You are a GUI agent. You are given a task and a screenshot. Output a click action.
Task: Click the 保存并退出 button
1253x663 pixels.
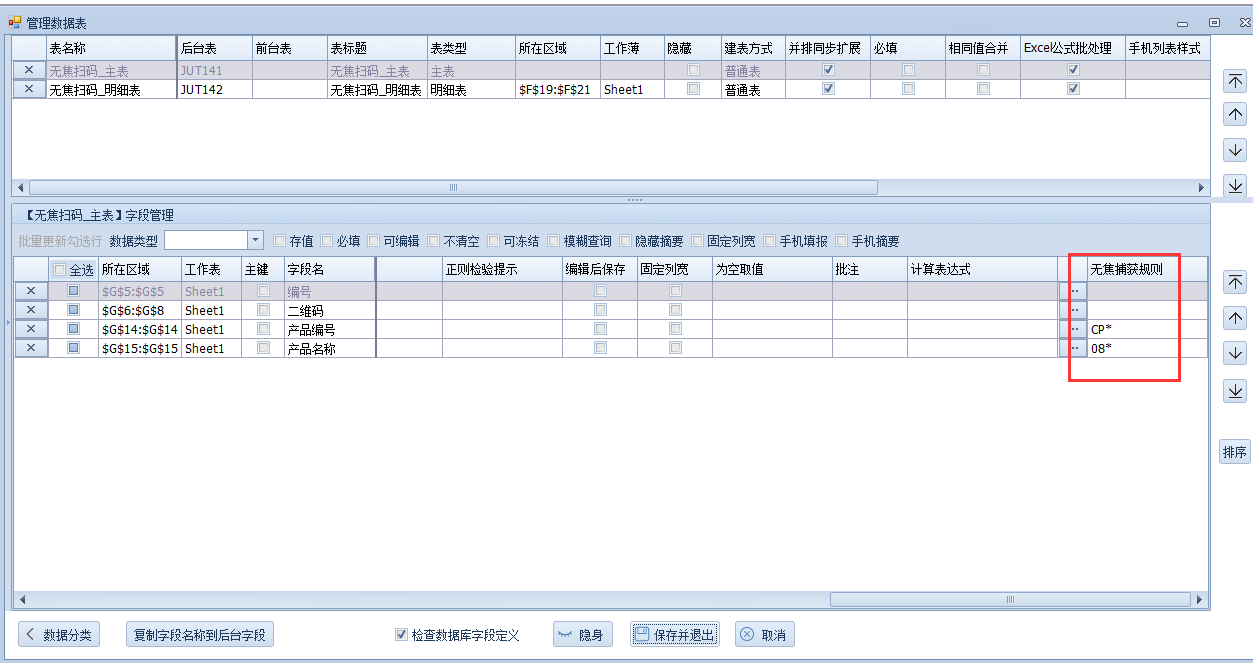[x=674, y=635]
